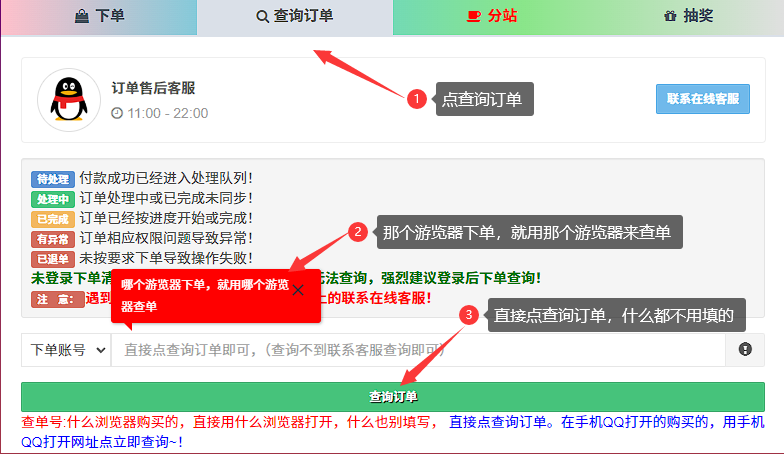Click the red number 1 annotation marker
Screen dimensions: 784x454
coord(418,99)
